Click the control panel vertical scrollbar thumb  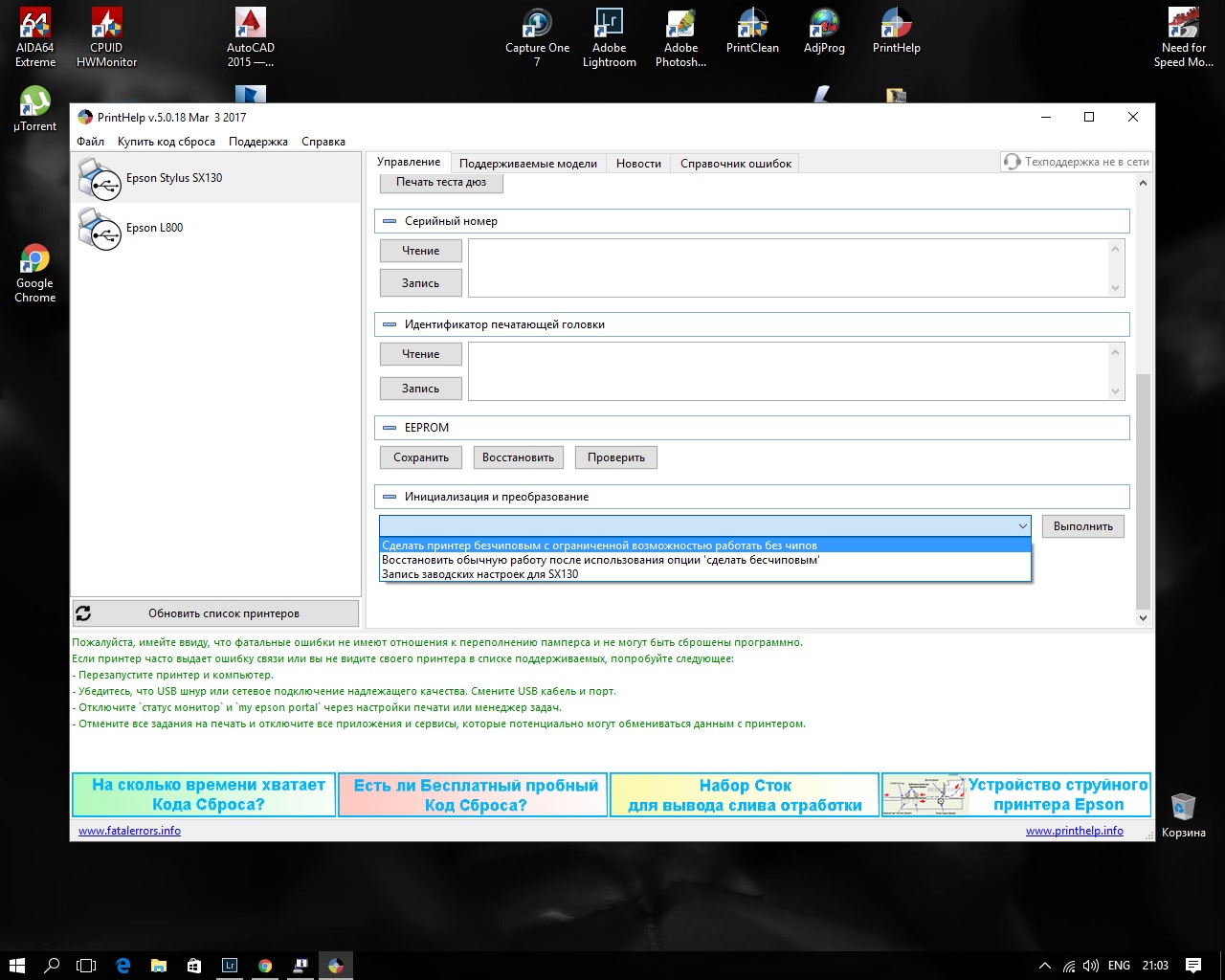1143,491
